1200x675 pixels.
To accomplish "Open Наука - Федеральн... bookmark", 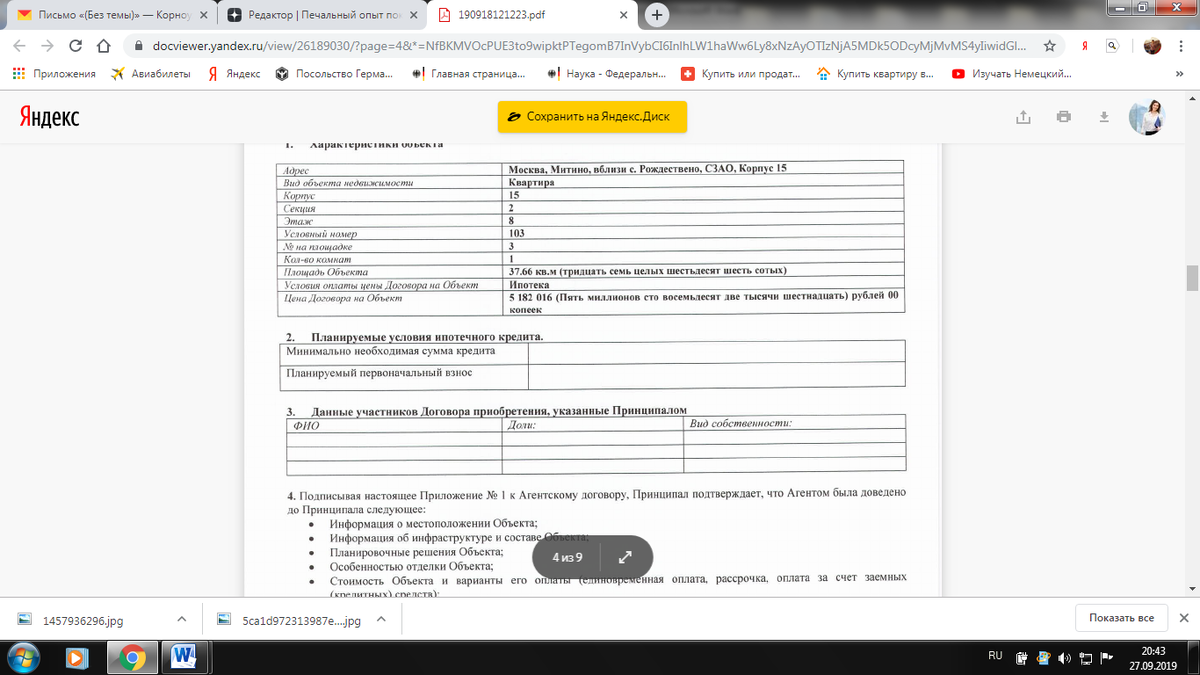I will (607, 74).
